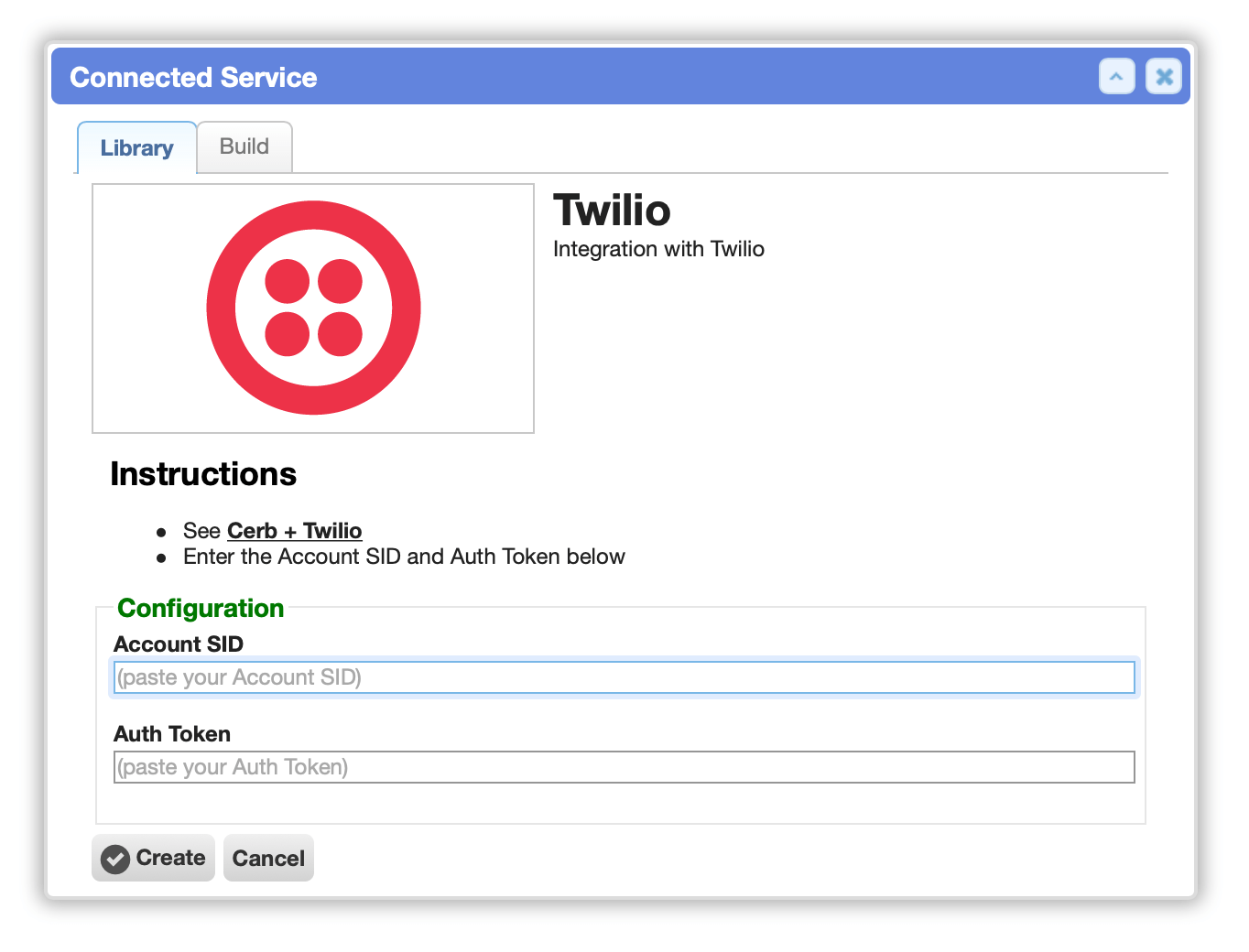Screen dimensions: 1249x952
Task: Open the Build tab
Action: coord(244,146)
